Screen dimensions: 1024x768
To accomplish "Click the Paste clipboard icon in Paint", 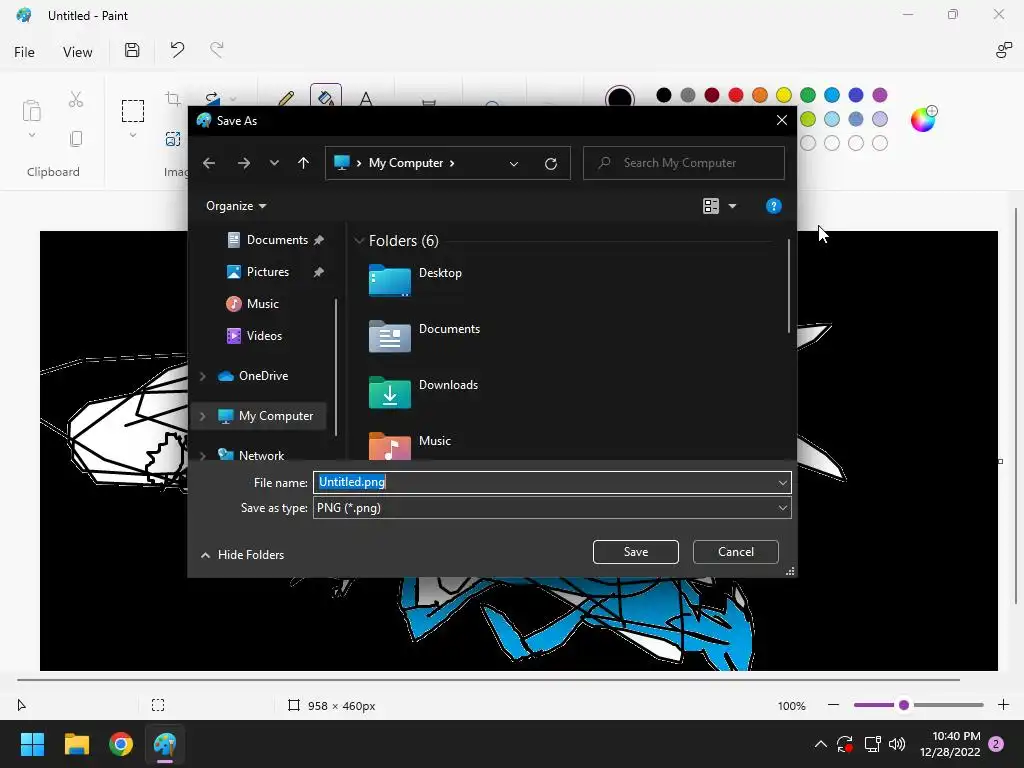I will (31, 110).
